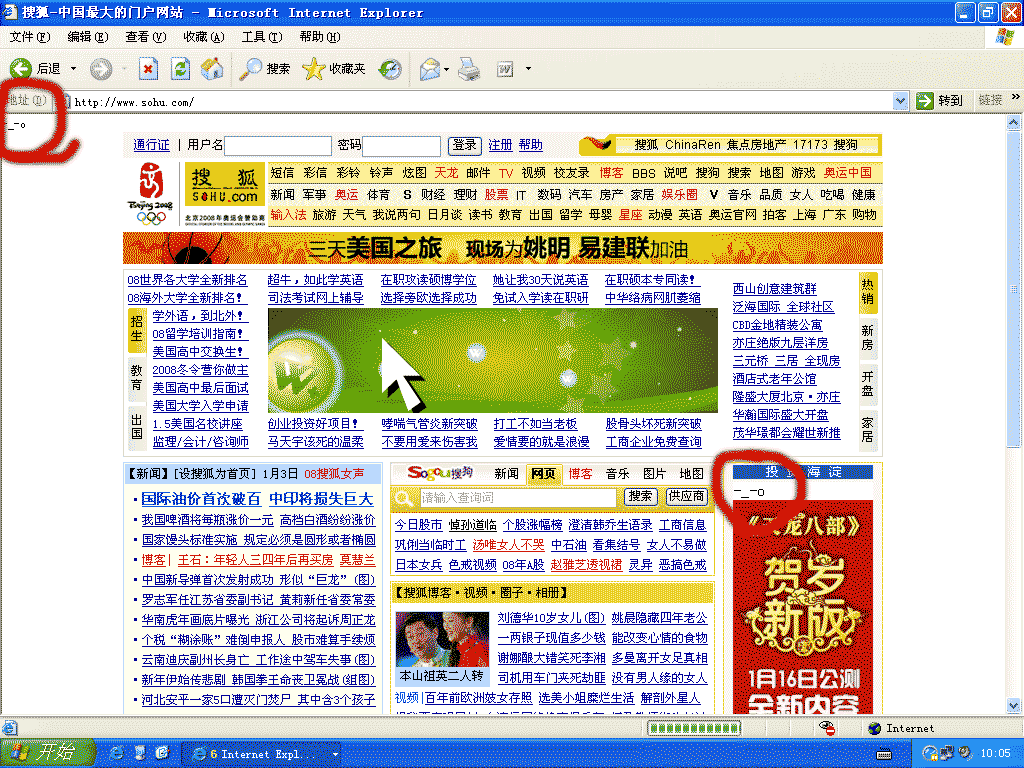Select the 地图 search tab
Screen dimensions: 1024x768
tap(692, 473)
